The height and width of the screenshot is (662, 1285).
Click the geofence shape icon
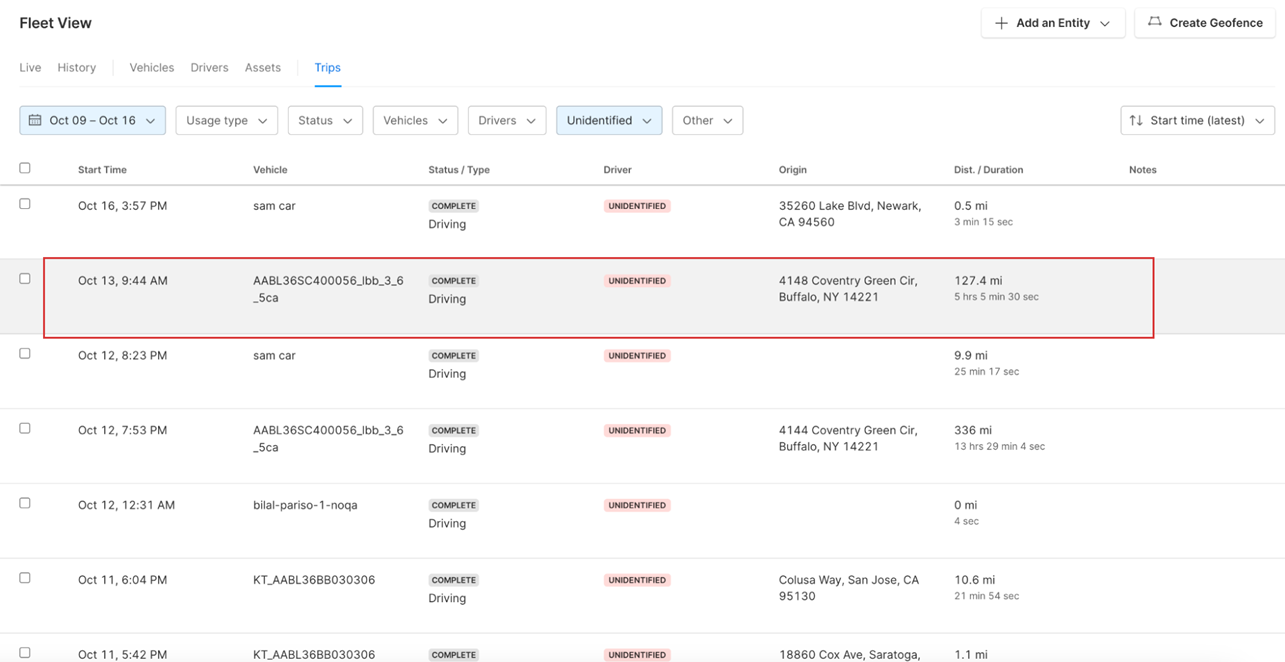click(1155, 22)
